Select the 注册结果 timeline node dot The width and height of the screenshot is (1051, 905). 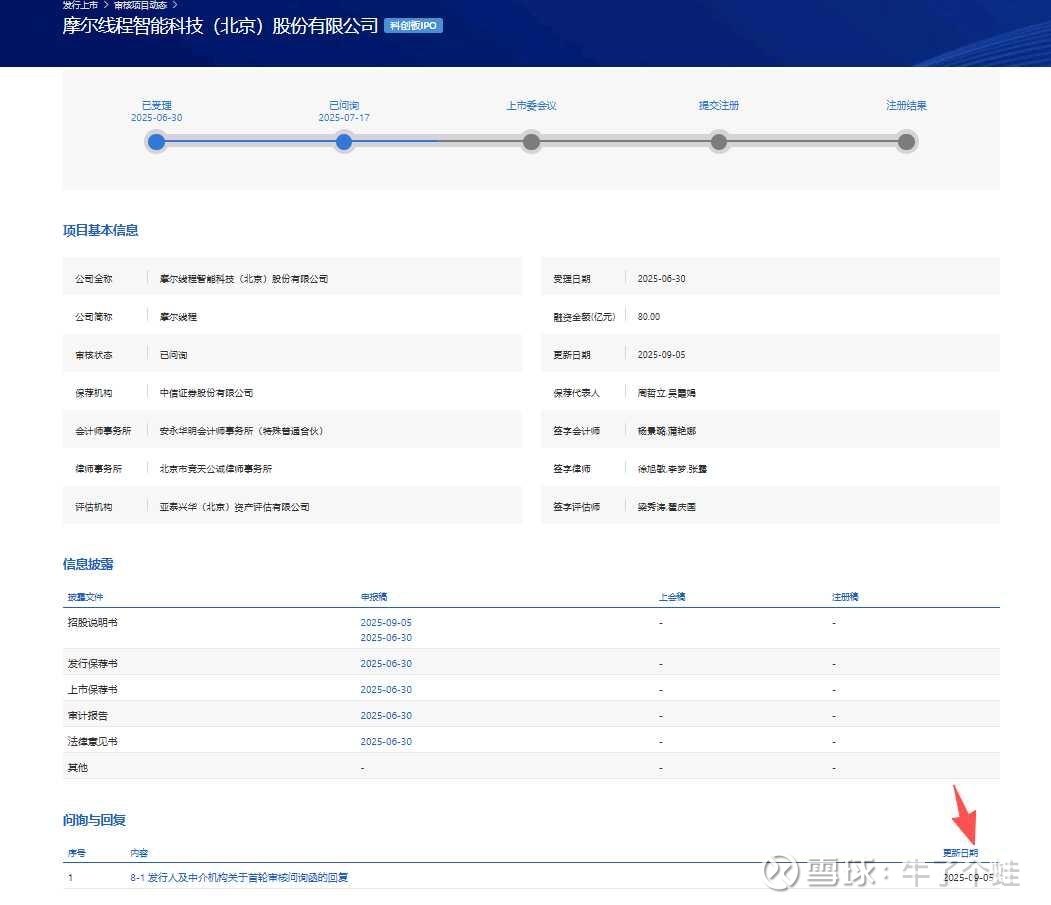tap(906, 141)
